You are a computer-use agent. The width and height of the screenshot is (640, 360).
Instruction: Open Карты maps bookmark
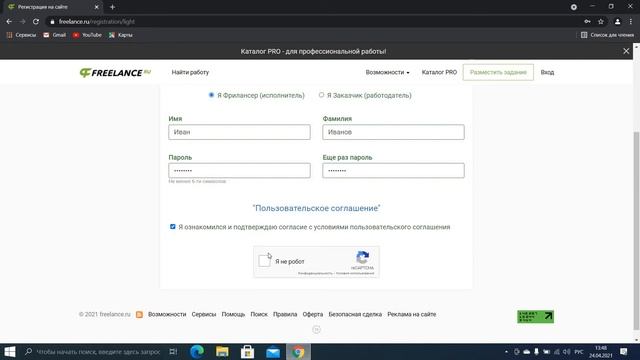pyautogui.click(x=121, y=35)
